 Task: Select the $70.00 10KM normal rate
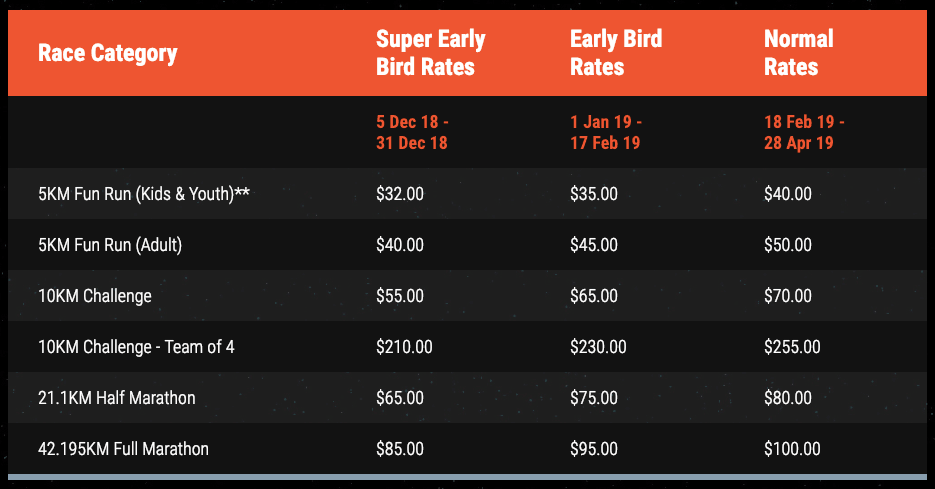point(788,296)
